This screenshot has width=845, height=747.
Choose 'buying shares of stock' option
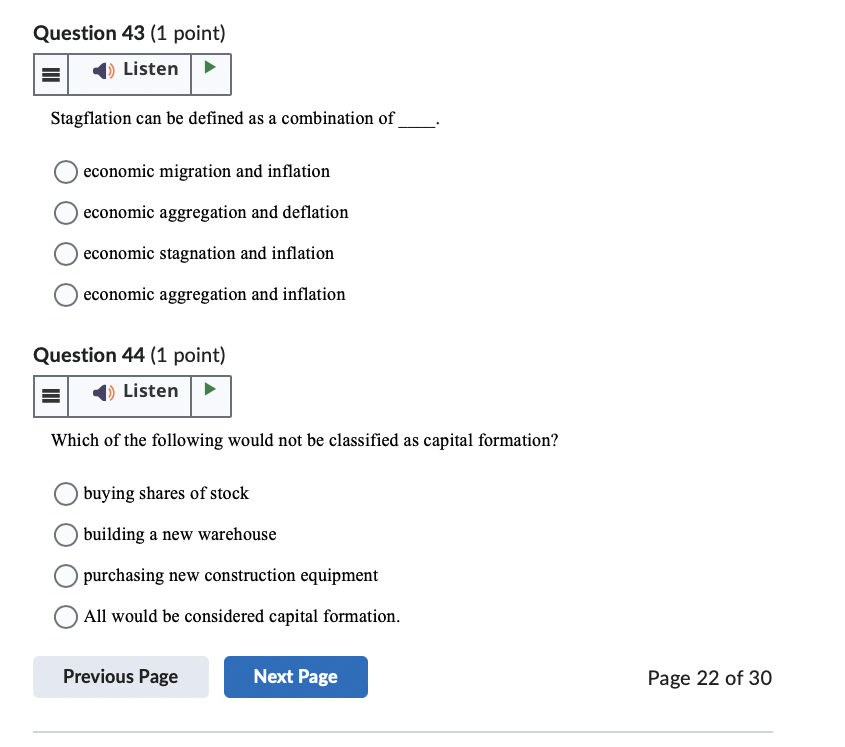pyautogui.click(x=65, y=494)
